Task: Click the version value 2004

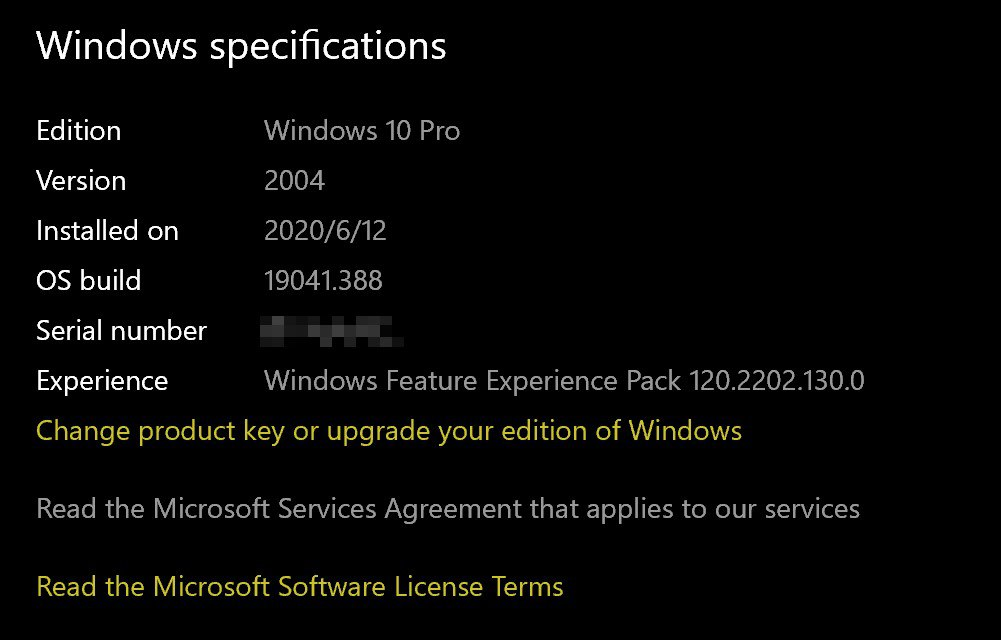Action: tap(294, 181)
